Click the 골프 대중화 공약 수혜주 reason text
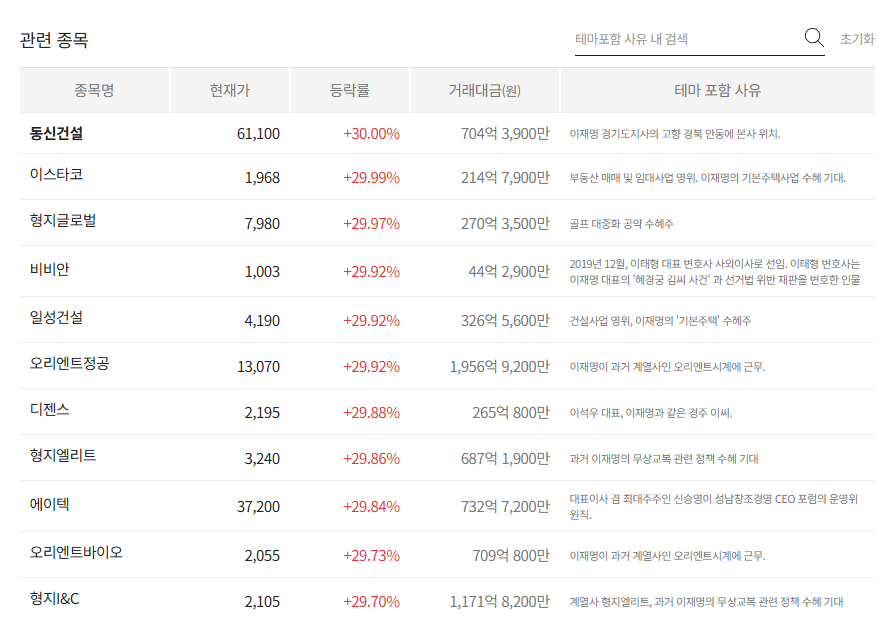The image size is (879, 619). [x=621, y=224]
